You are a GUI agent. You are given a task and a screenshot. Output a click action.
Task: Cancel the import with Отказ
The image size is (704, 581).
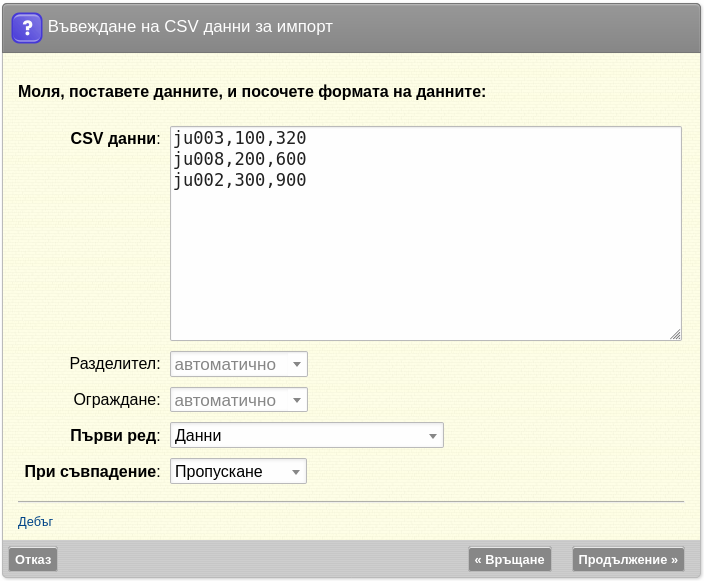pyautogui.click(x=33, y=559)
